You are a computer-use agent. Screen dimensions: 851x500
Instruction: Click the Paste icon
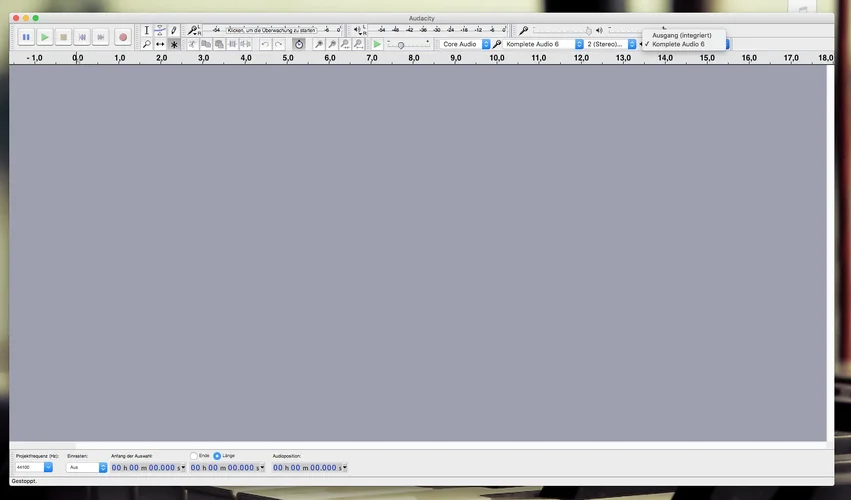(219, 44)
